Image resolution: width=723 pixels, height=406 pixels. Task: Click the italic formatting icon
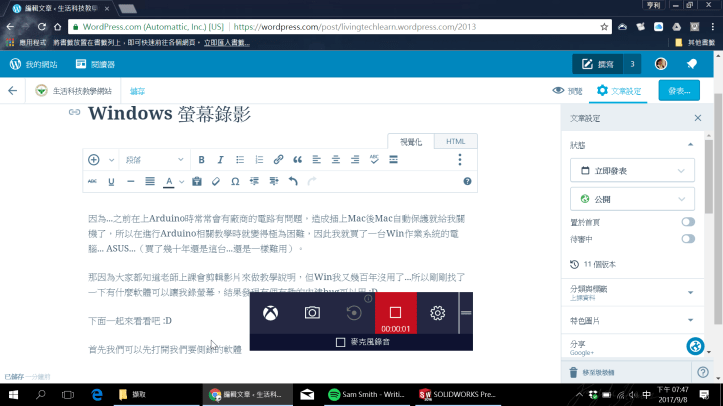(220, 160)
